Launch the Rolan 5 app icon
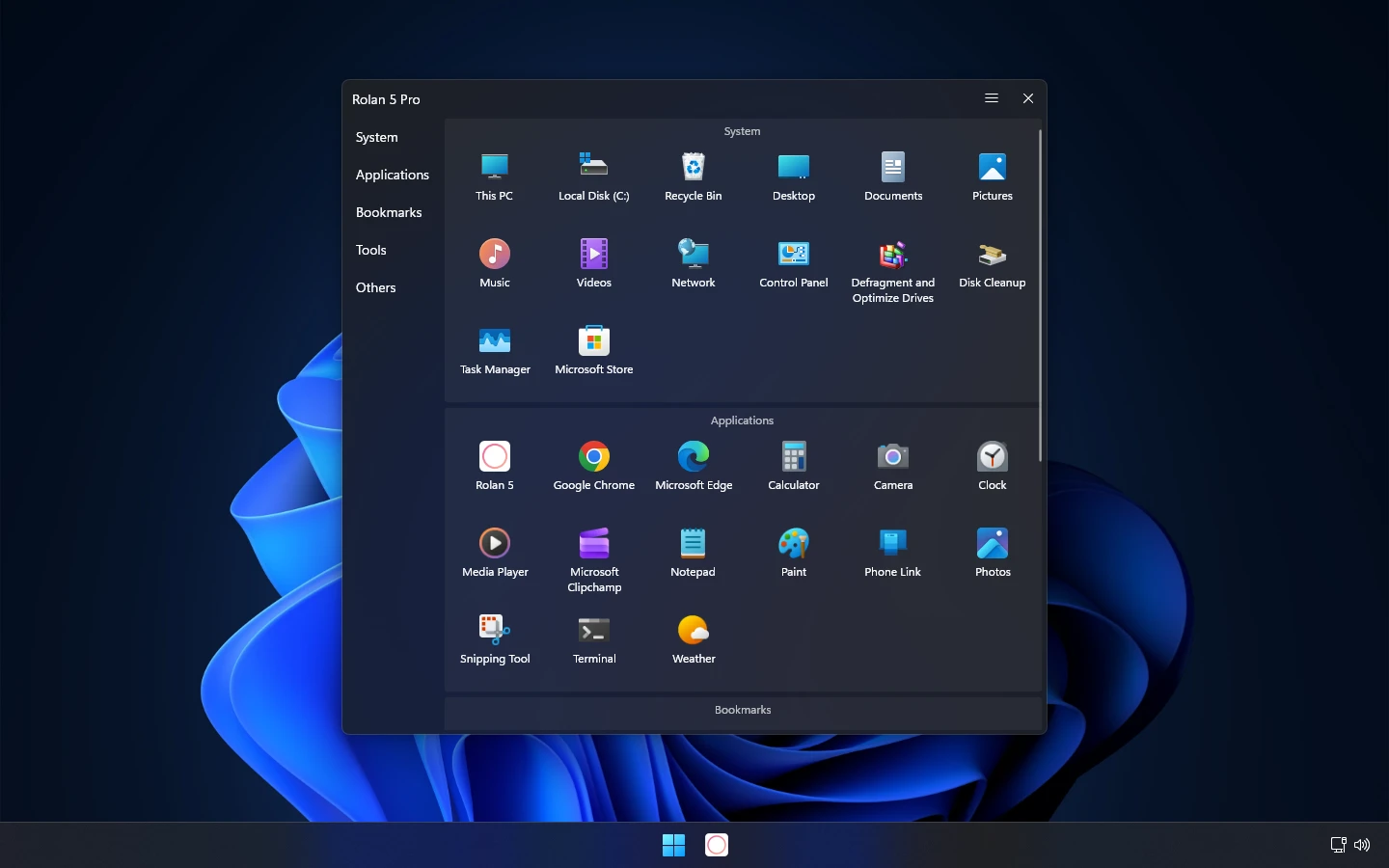 [495, 466]
